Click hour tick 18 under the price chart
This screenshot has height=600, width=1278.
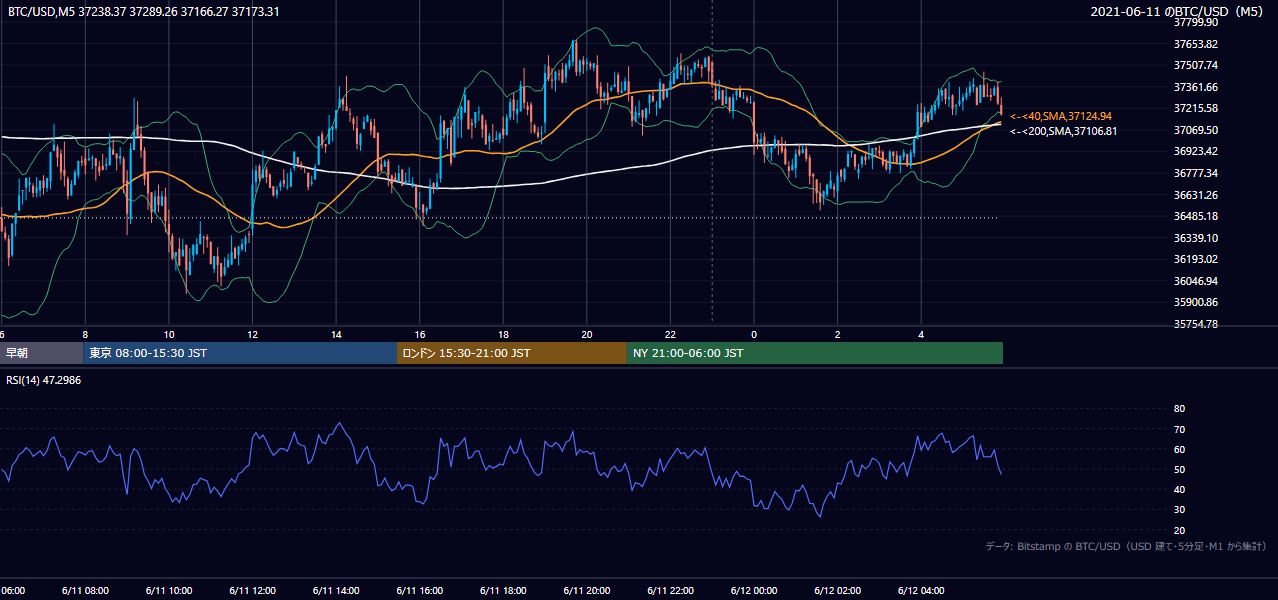tap(503, 335)
